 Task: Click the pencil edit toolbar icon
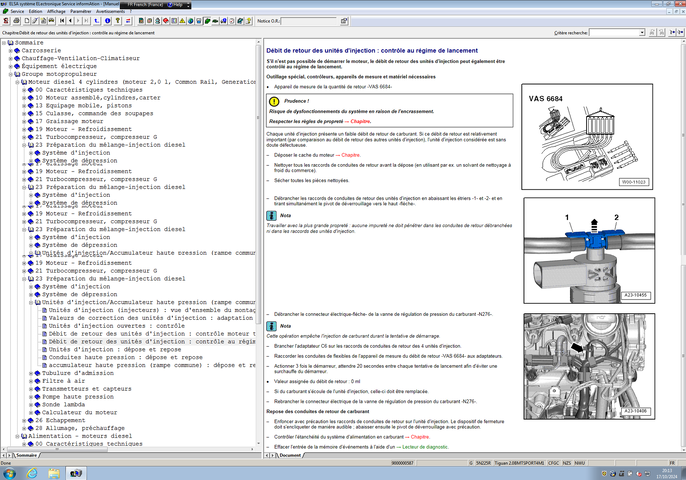[35, 21]
